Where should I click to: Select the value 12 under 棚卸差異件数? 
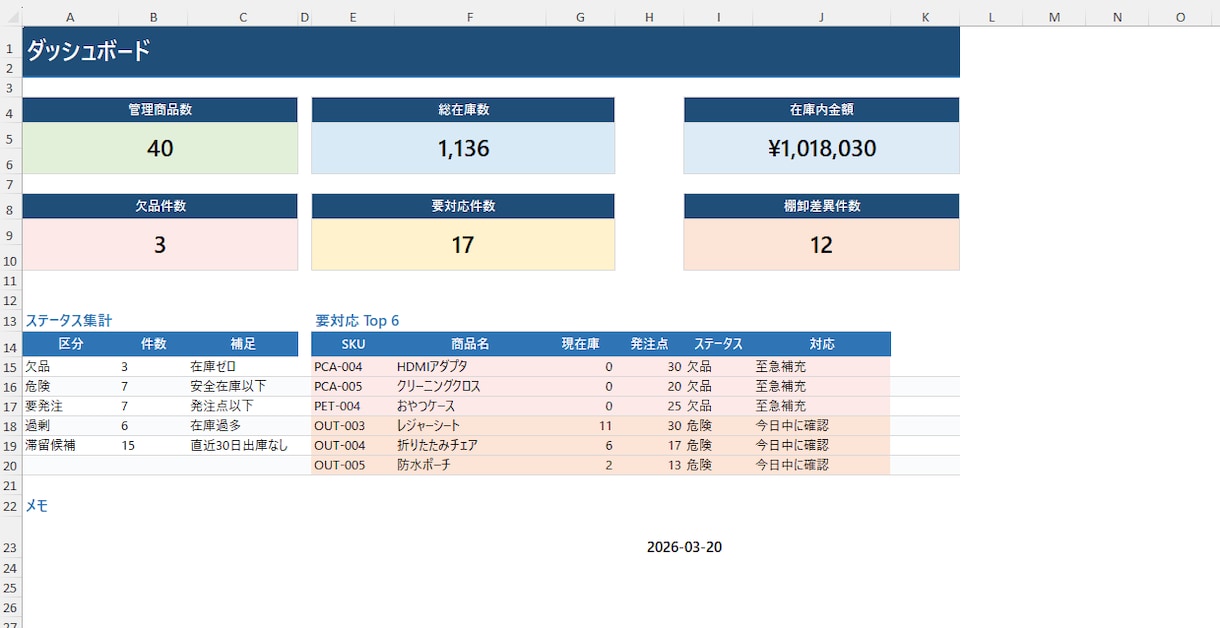[x=822, y=245]
